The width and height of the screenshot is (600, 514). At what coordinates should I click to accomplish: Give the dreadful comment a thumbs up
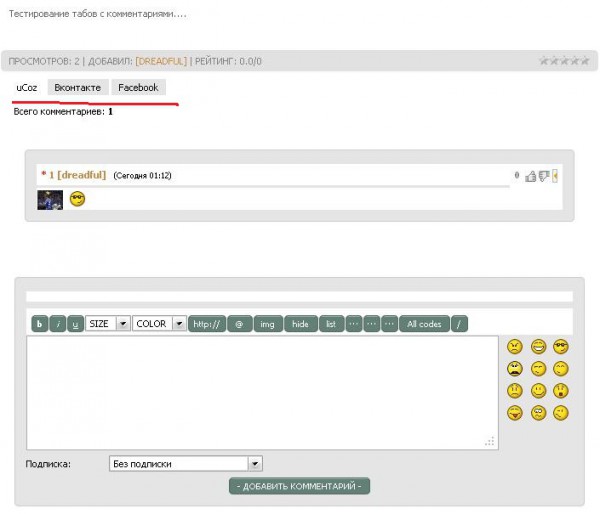[x=530, y=176]
